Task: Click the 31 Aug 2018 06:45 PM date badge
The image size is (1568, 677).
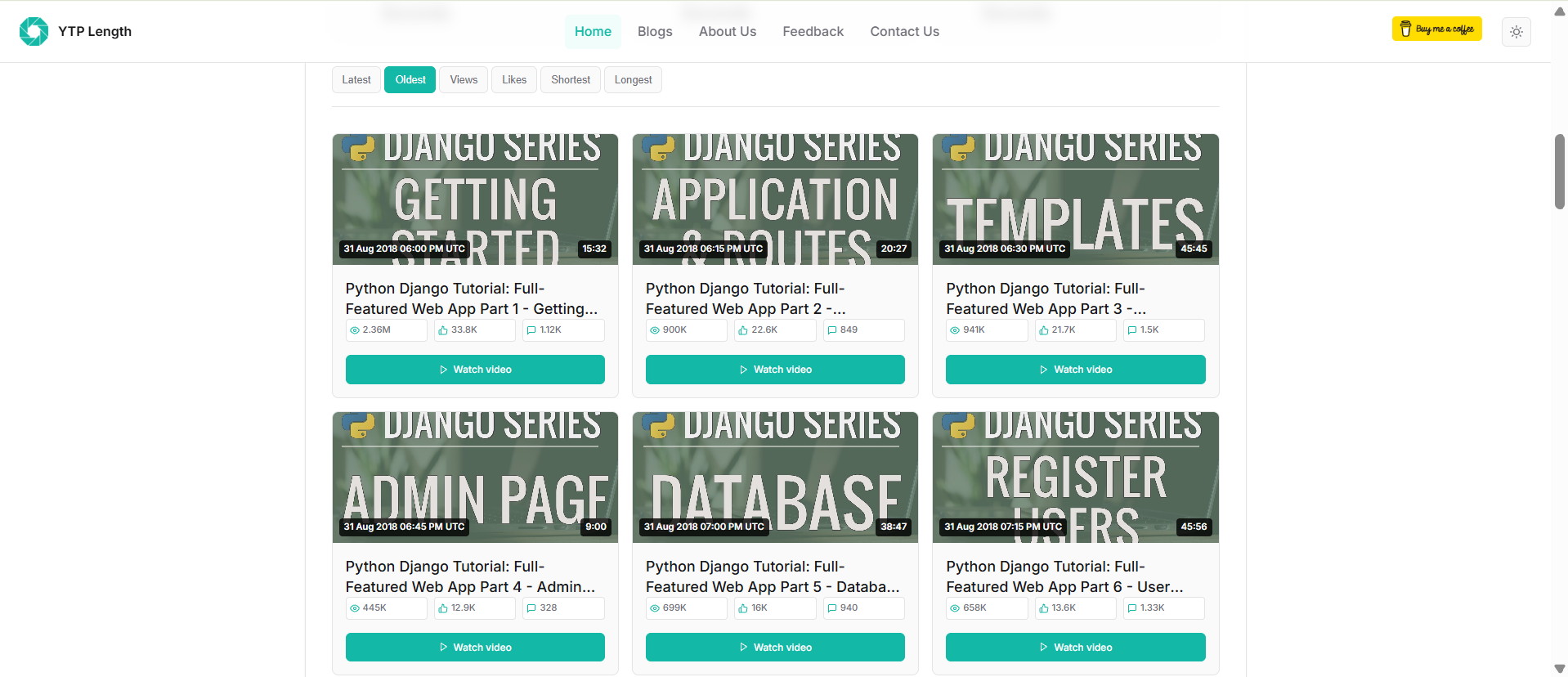Action: [x=404, y=527]
